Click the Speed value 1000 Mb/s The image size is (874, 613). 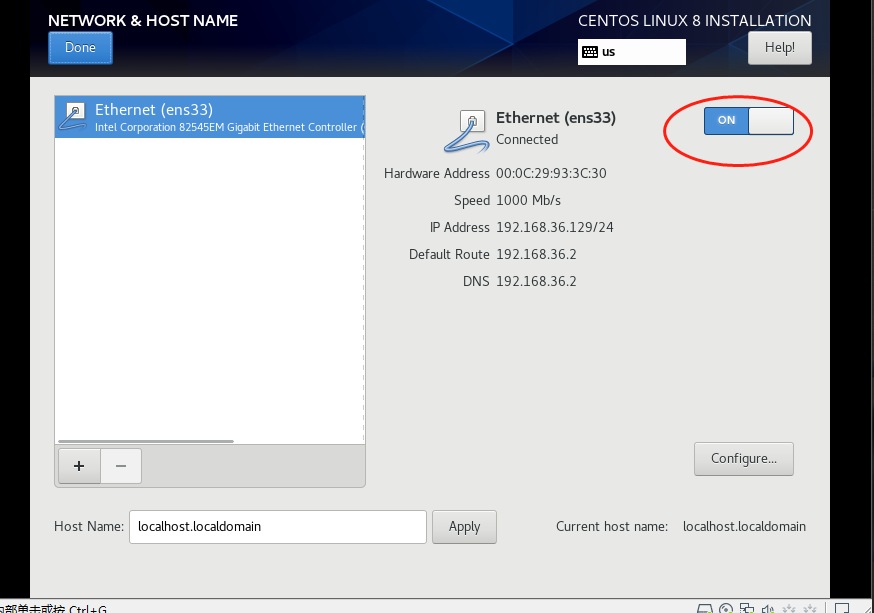[x=528, y=201]
